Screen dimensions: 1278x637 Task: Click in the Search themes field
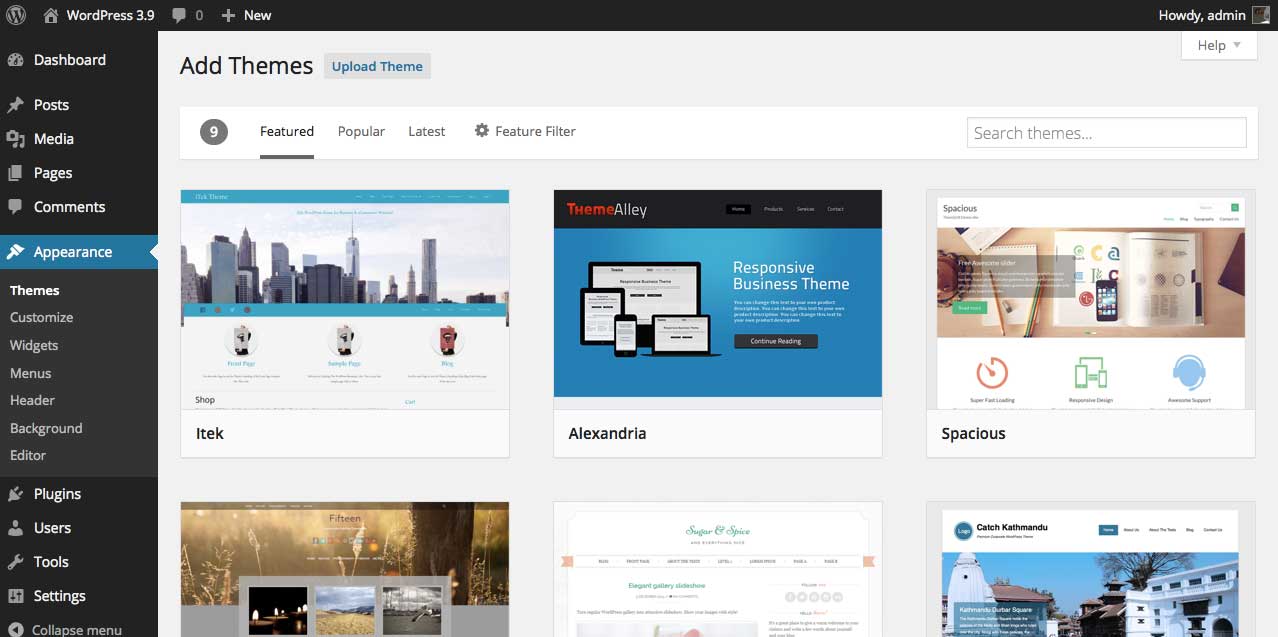click(1107, 133)
